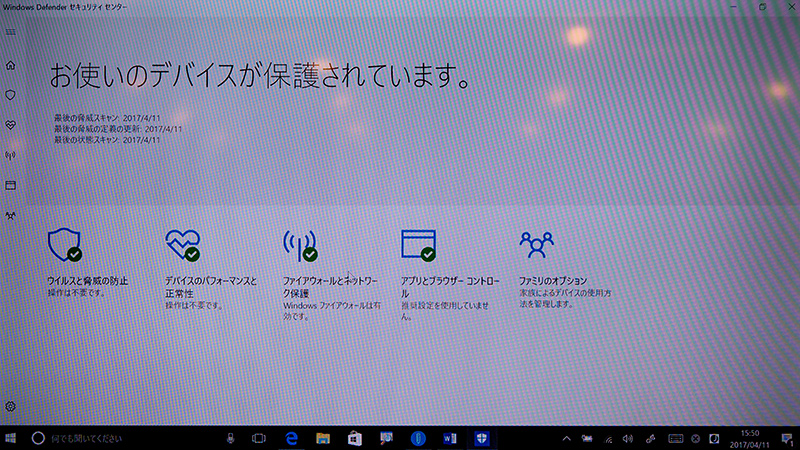Open Virus protection shield sidebar icon
The image size is (800, 450).
[10, 95]
